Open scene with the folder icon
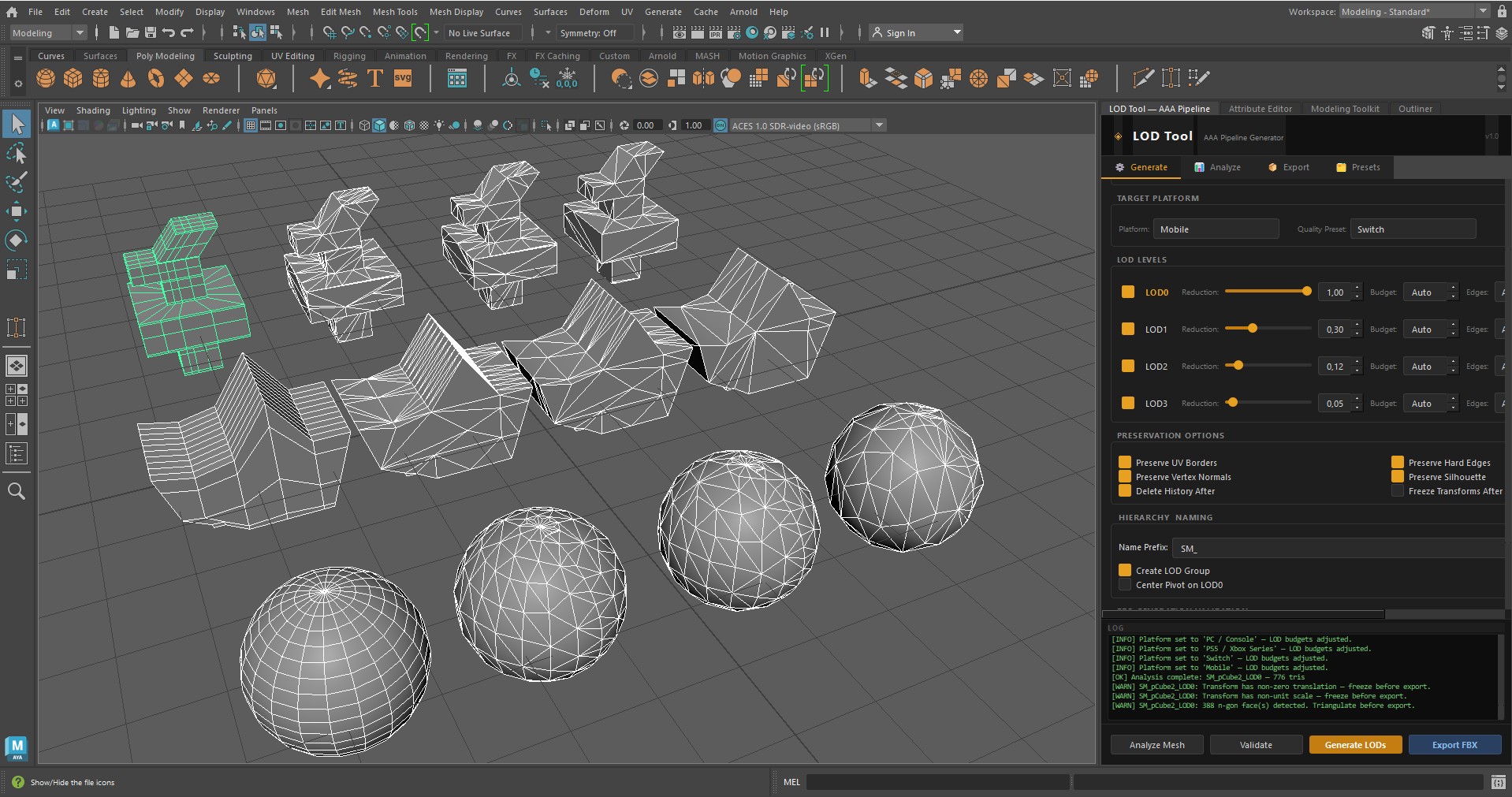 (132, 32)
